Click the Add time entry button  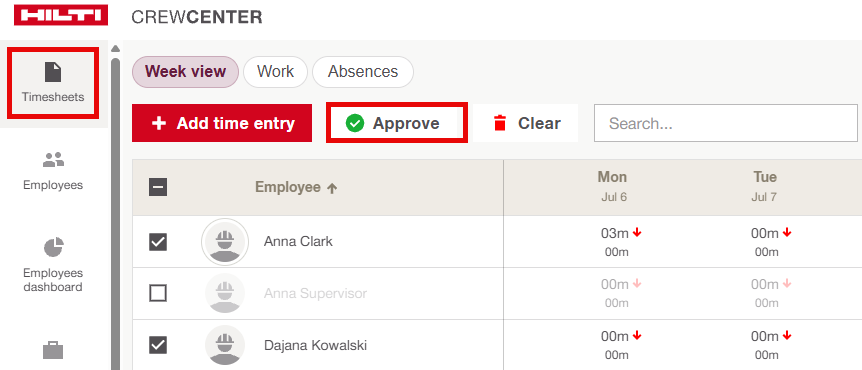tap(222, 123)
